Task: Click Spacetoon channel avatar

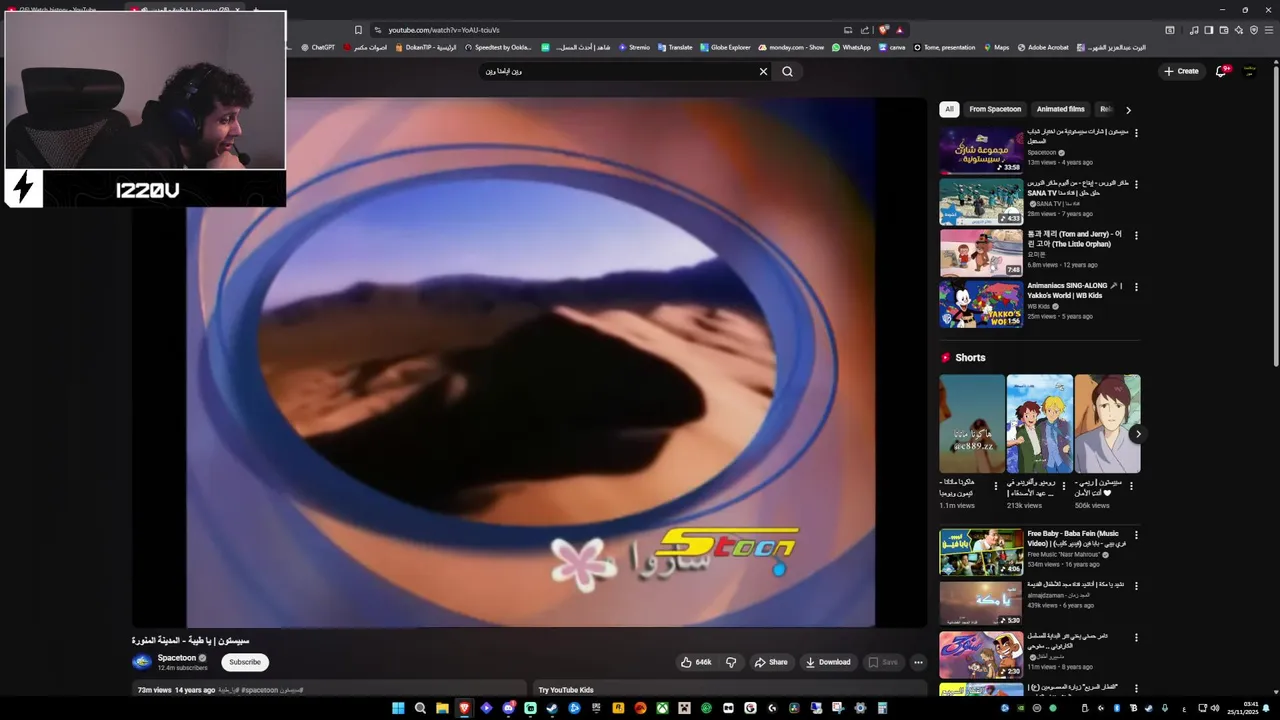Action: (142, 662)
